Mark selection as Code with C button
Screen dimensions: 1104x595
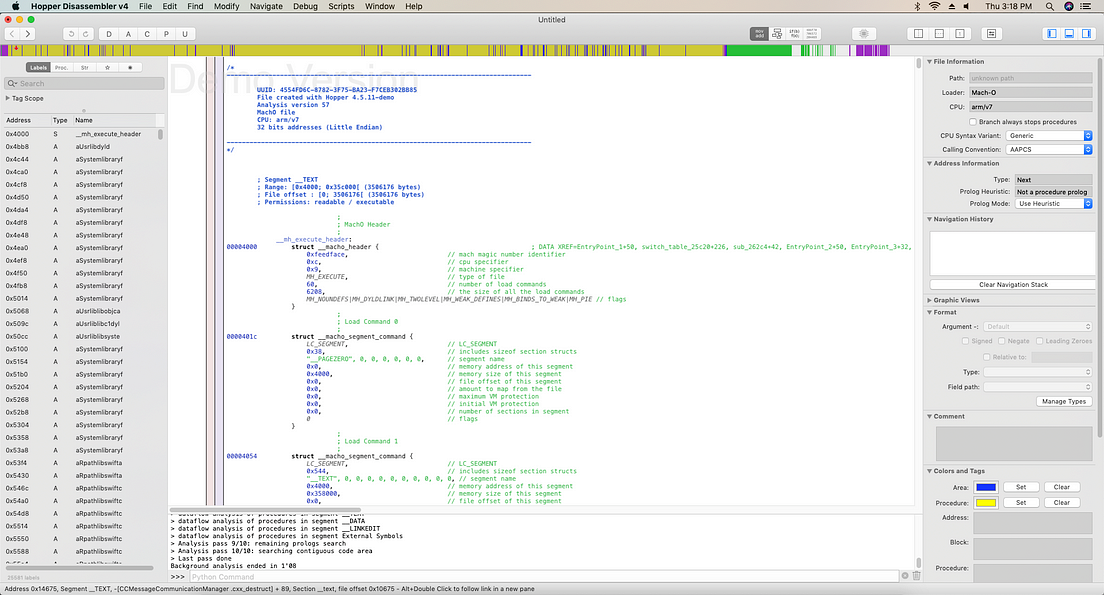pyautogui.click(x=147, y=34)
